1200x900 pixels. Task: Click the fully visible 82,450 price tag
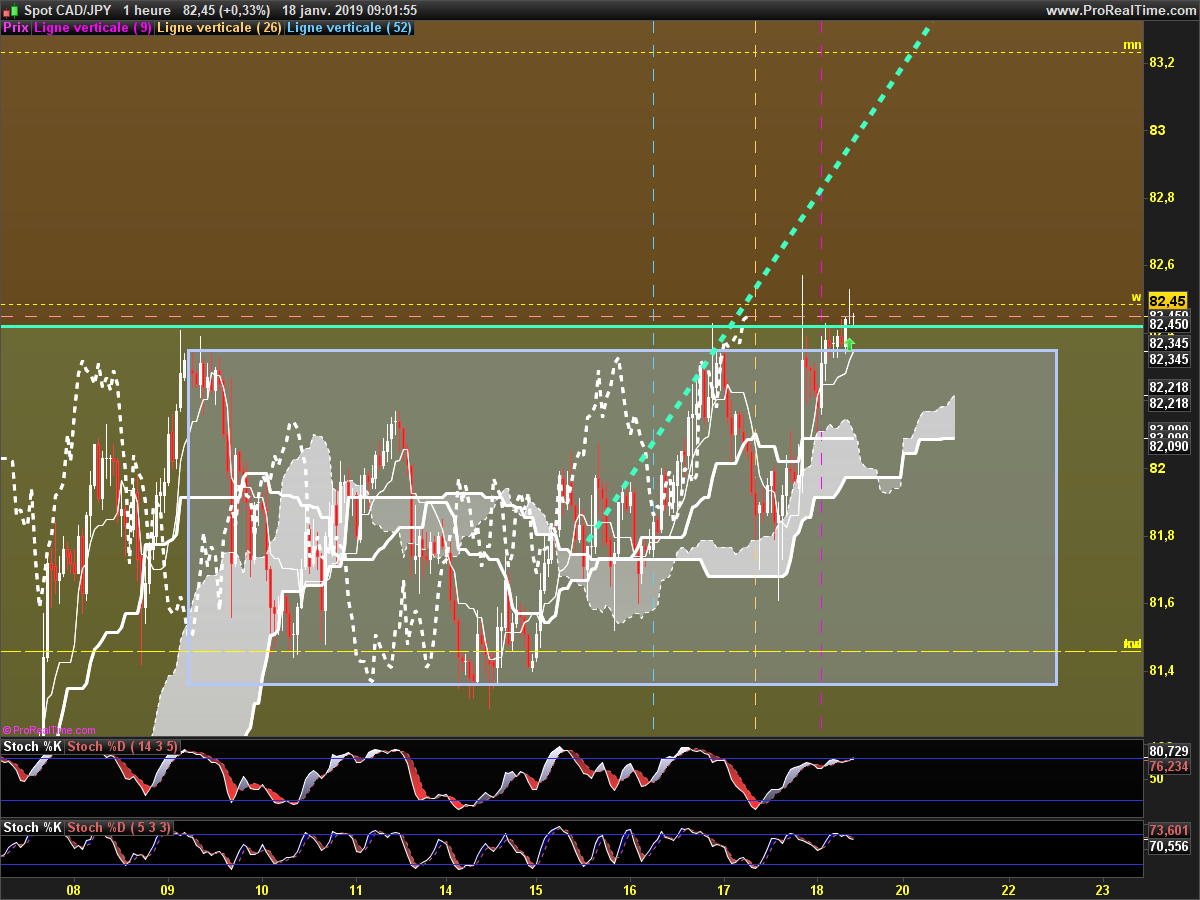click(x=1168, y=324)
